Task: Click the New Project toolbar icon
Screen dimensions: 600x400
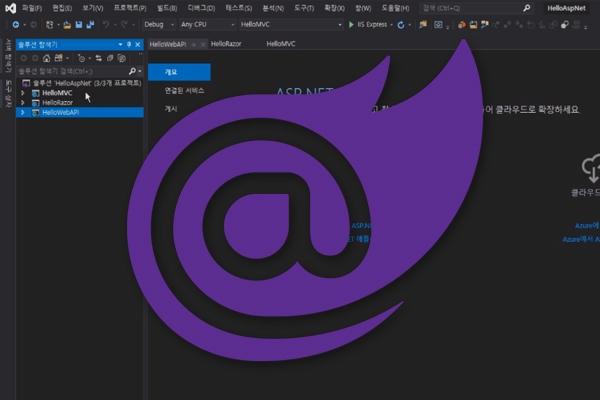Action: tap(49, 24)
